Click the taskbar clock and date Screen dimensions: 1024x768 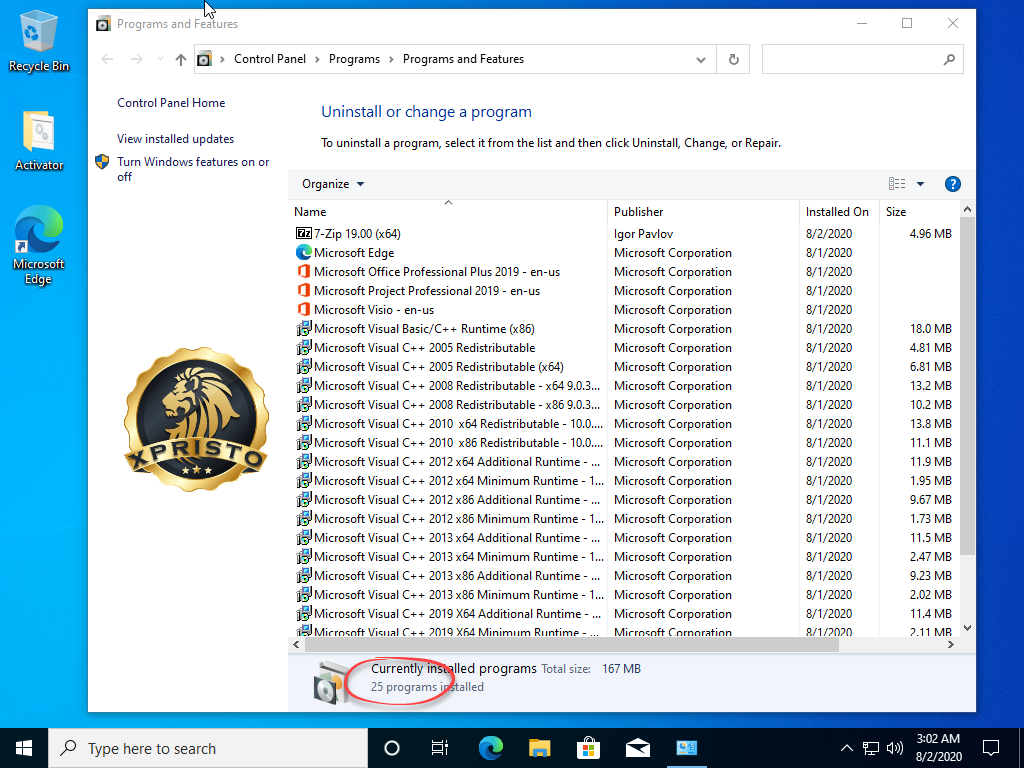coord(938,748)
